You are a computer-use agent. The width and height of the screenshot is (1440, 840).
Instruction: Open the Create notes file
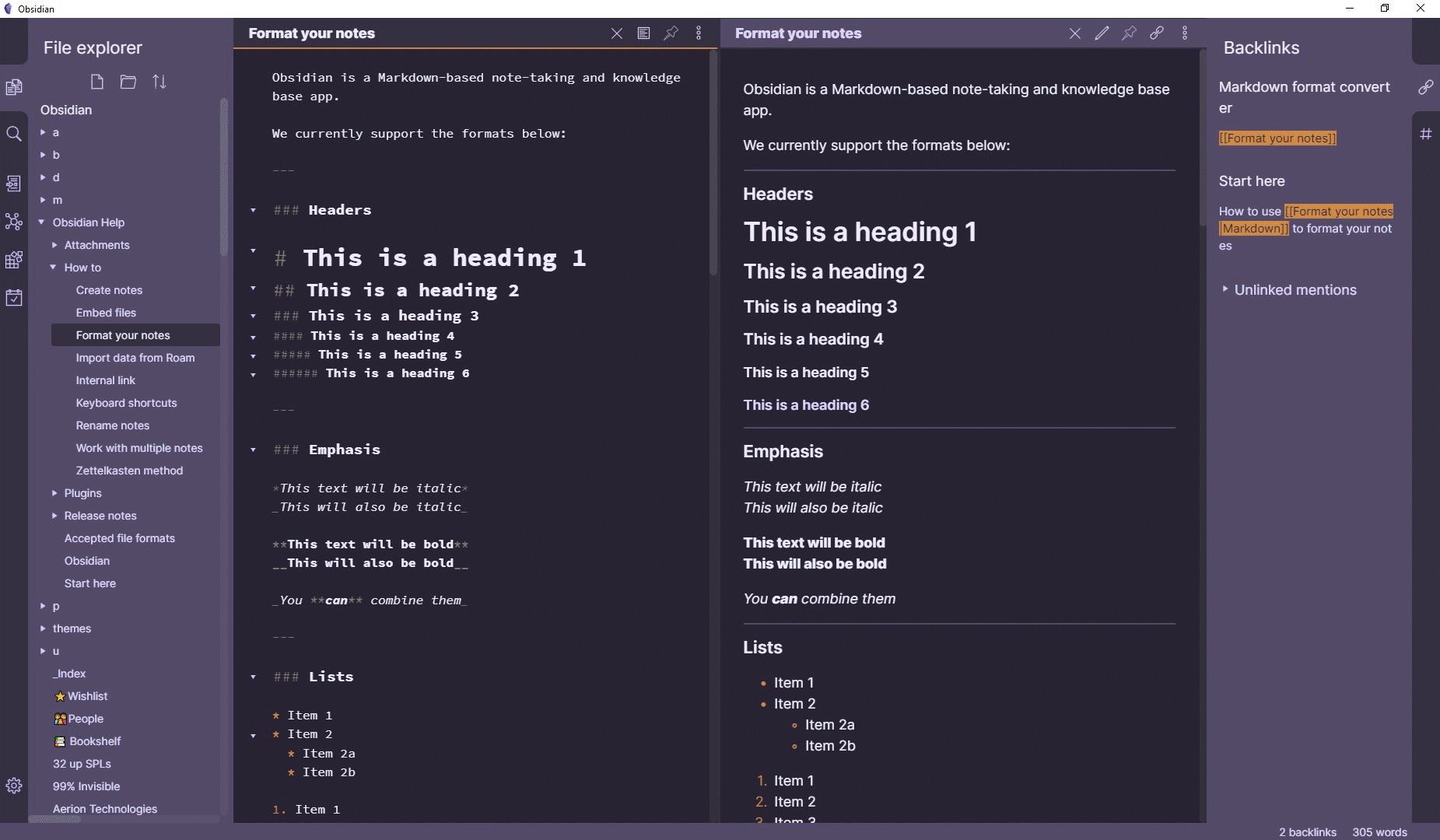tap(109, 290)
